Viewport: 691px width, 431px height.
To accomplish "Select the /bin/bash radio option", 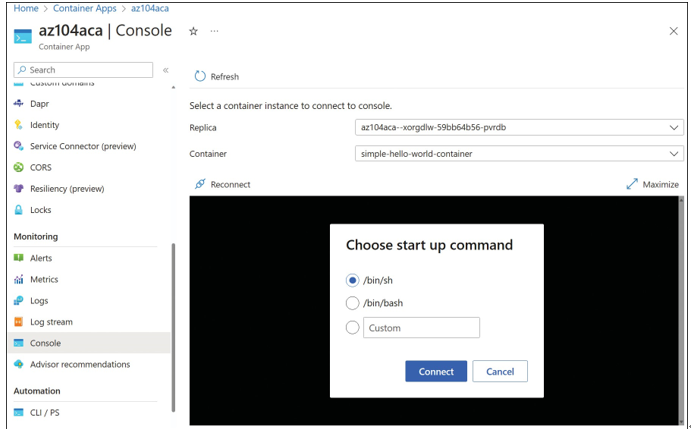I will pyautogui.click(x=352, y=303).
